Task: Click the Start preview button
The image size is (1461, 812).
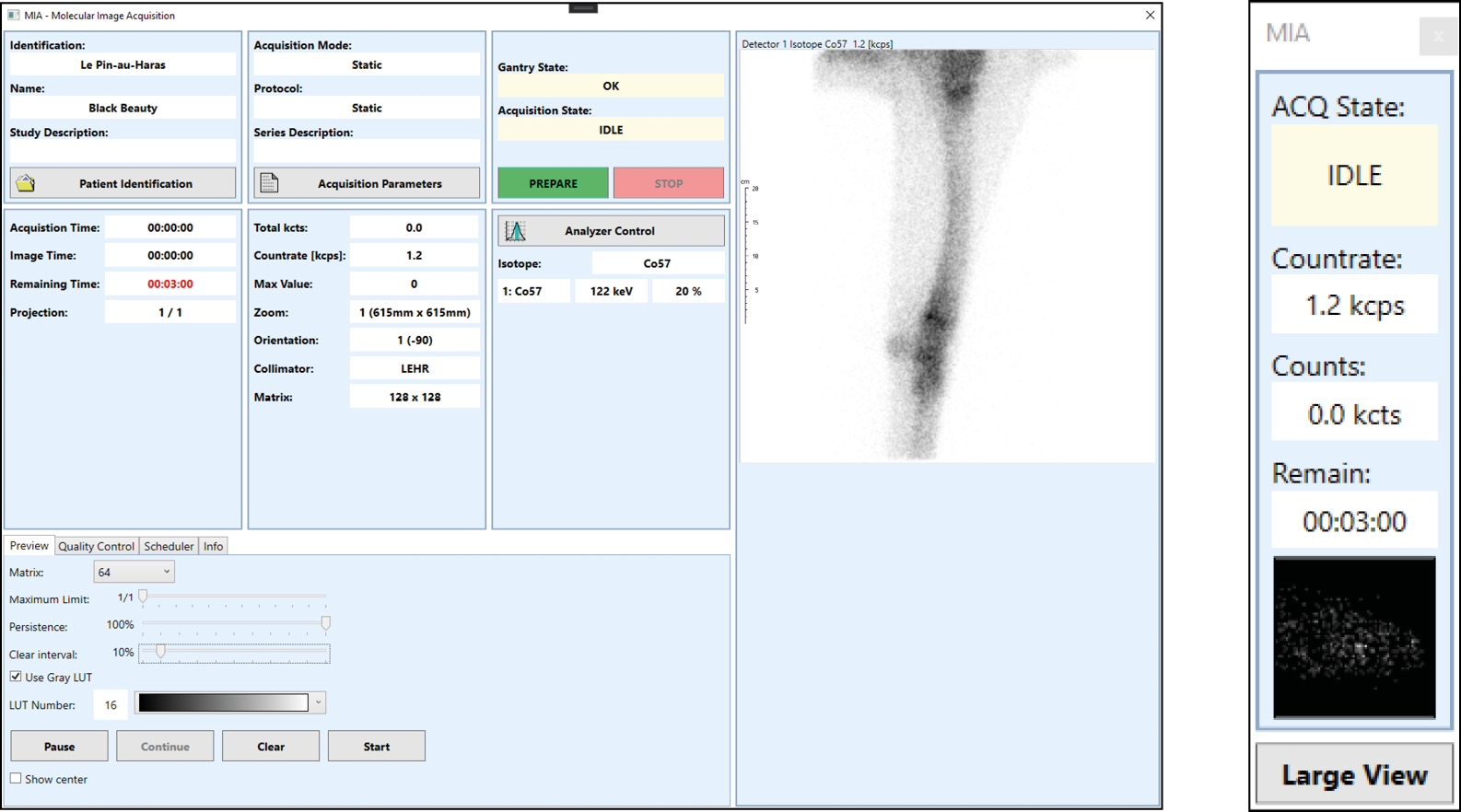Action: [376, 747]
